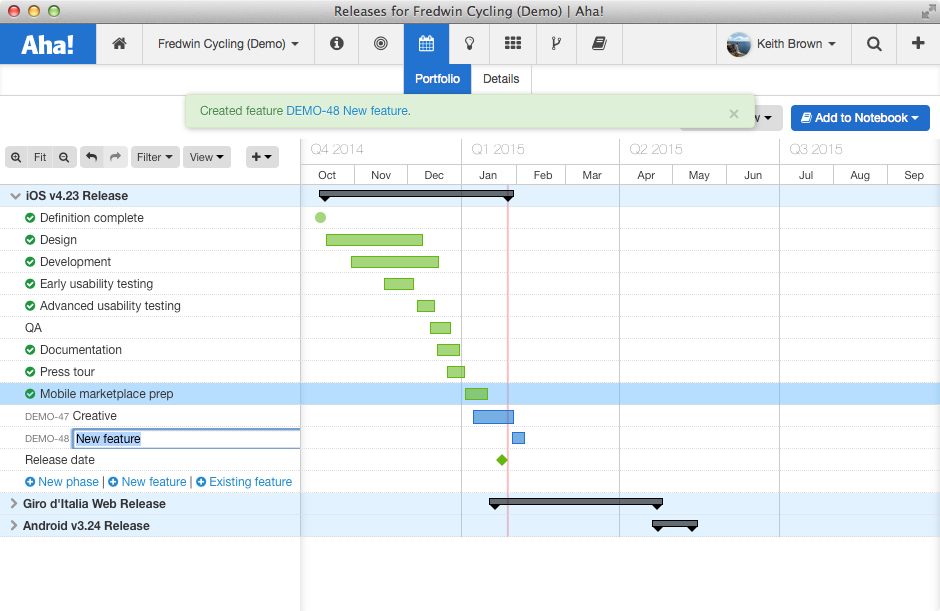This screenshot has width=940, height=611.
Task: Click the redo arrow button
Action: coord(115,157)
